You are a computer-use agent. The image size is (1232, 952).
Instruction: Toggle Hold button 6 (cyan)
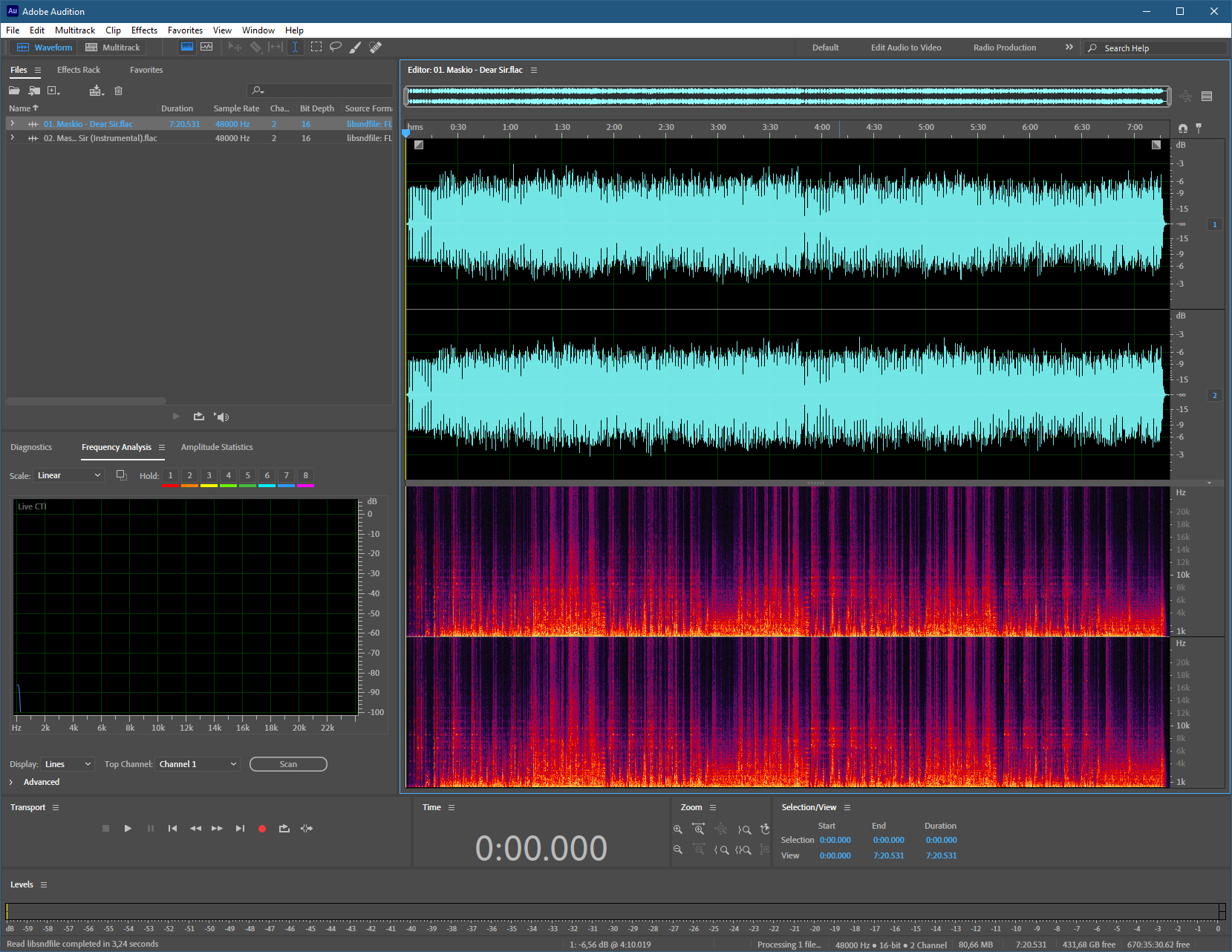click(267, 476)
